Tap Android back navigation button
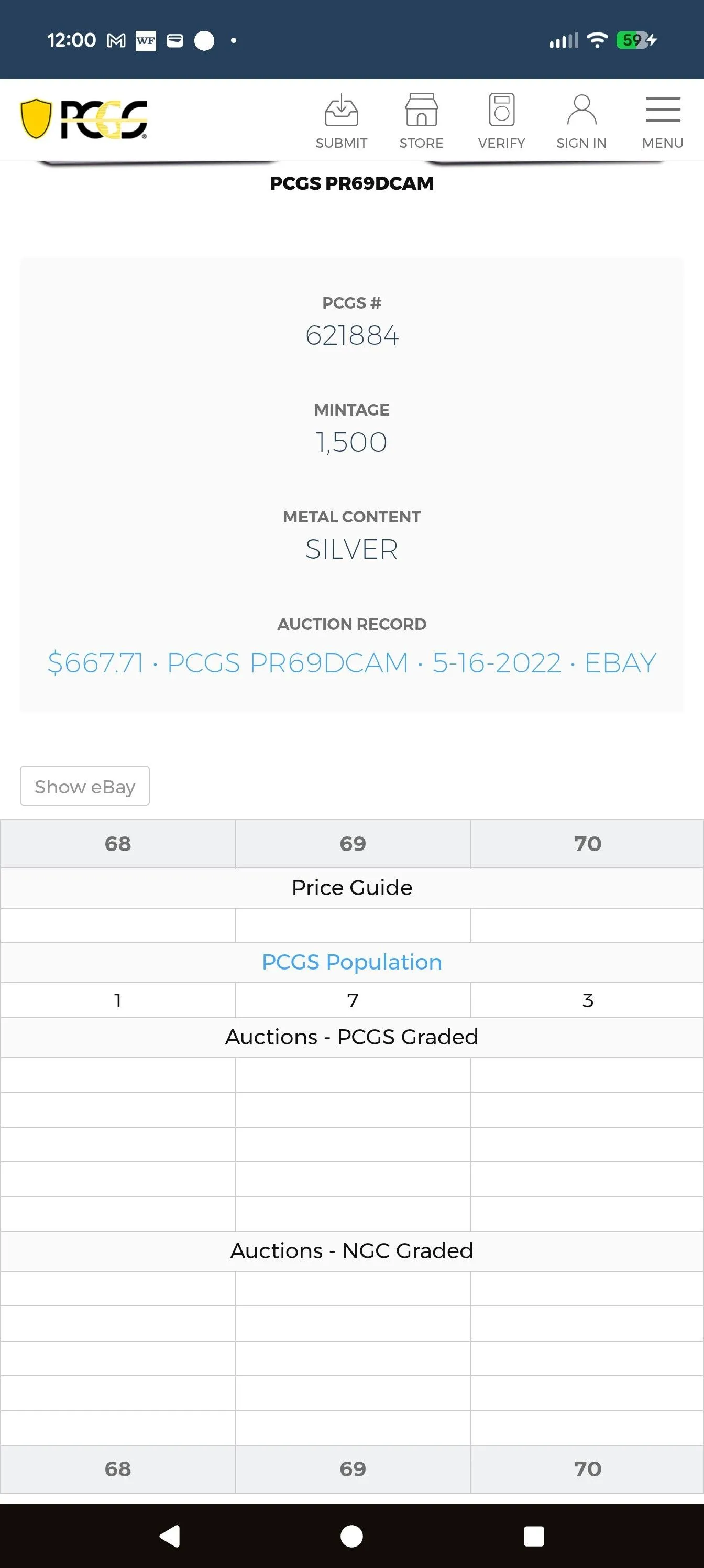This screenshot has width=704, height=1568. coord(170,1536)
